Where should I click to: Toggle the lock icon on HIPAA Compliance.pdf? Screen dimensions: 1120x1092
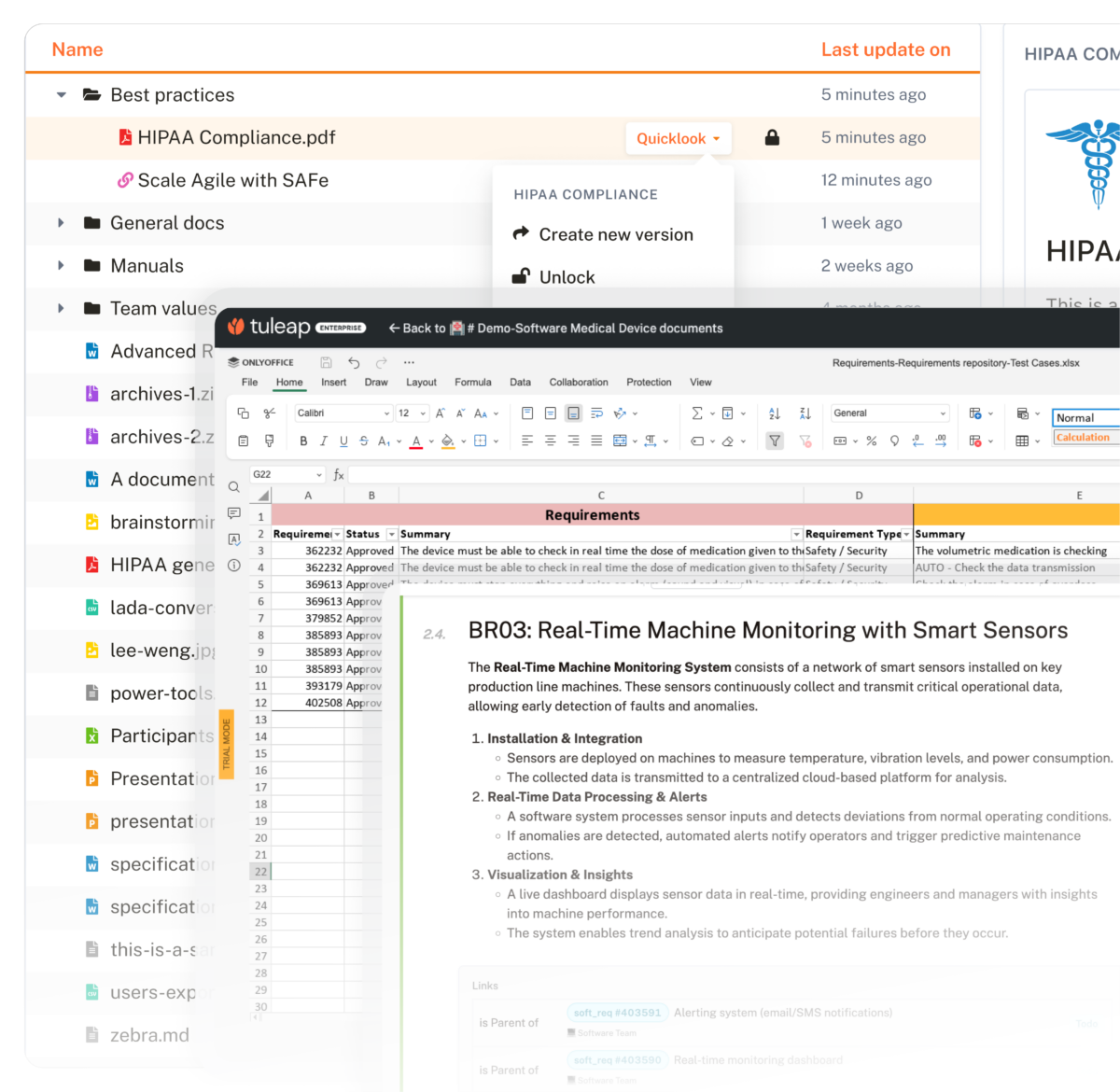pyautogui.click(x=772, y=138)
